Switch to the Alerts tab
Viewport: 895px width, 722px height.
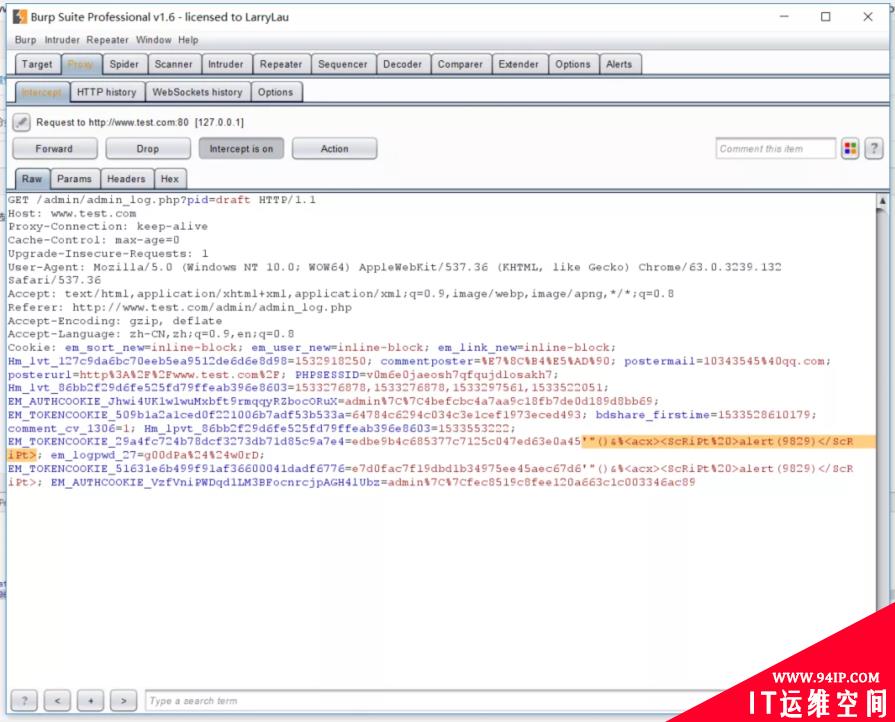(619, 64)
